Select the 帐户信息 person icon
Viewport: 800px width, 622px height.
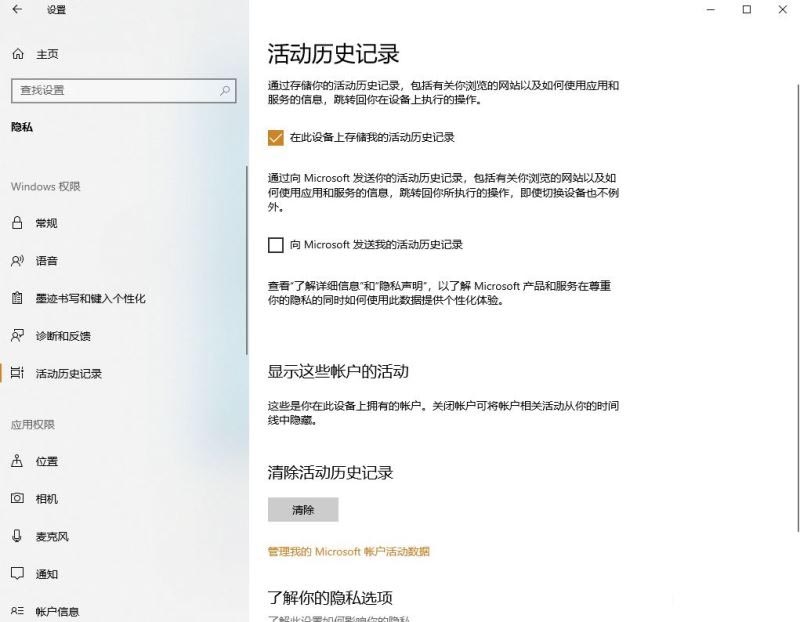tap(17, 608)
